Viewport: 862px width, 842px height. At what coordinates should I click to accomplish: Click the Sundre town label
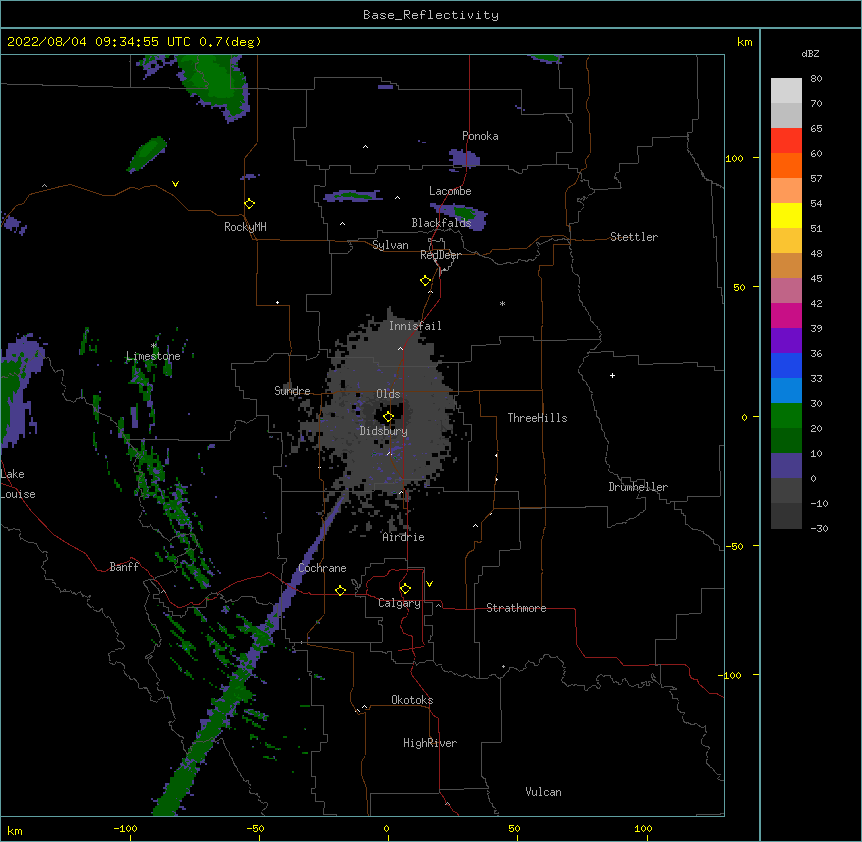click(x=292, y=391)
